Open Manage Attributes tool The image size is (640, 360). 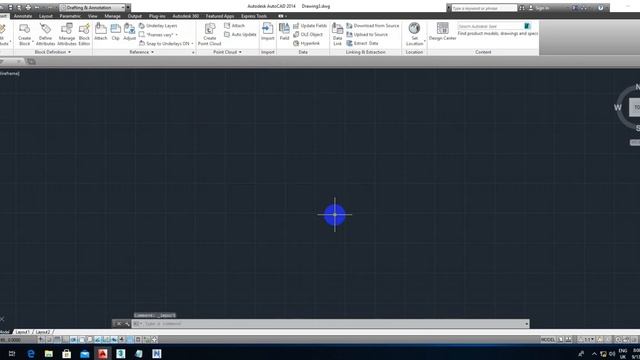point(67,34)
